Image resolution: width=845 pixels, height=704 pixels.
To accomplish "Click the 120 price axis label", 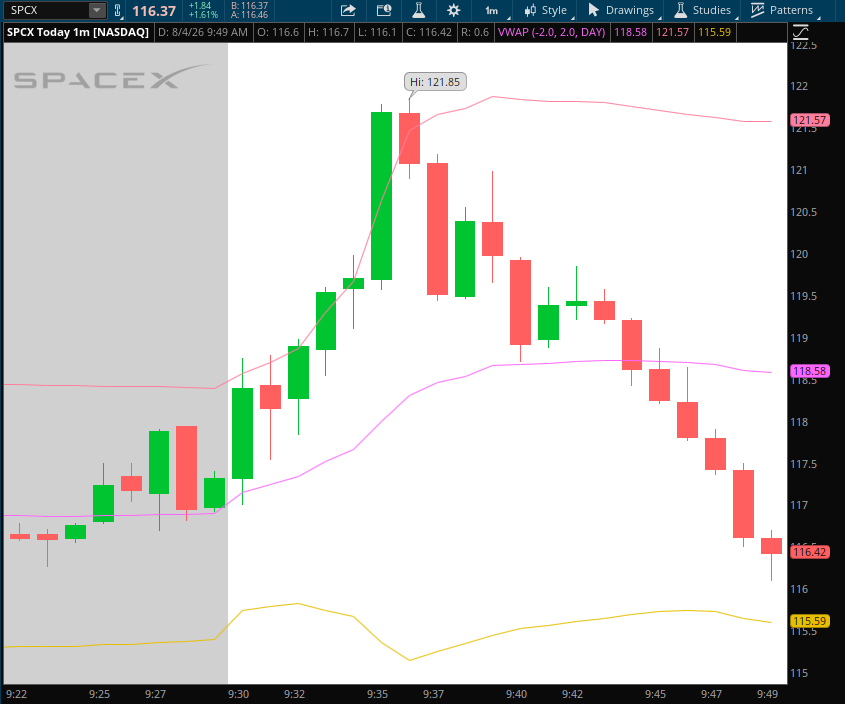I will (799, 254).
